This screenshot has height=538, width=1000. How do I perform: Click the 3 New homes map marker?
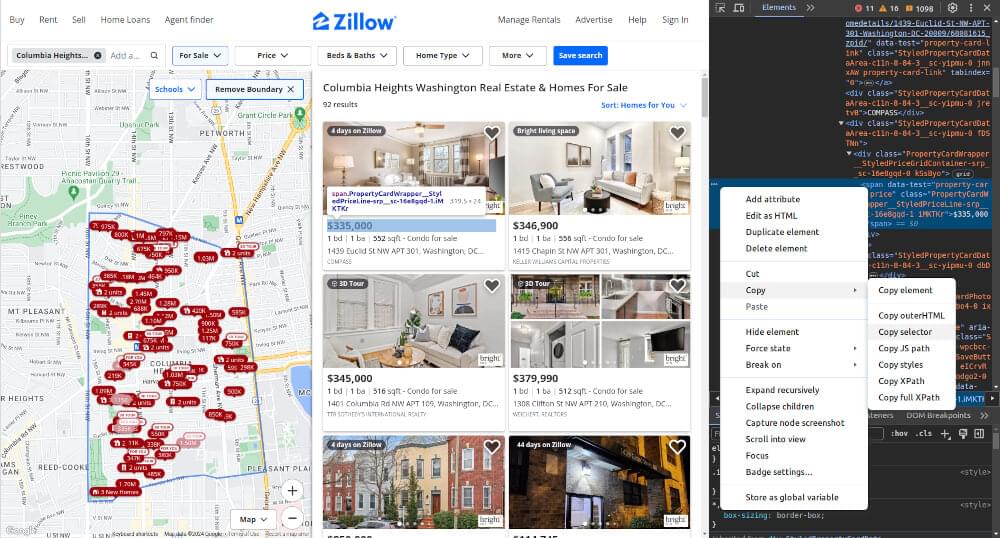pos(115,492)
